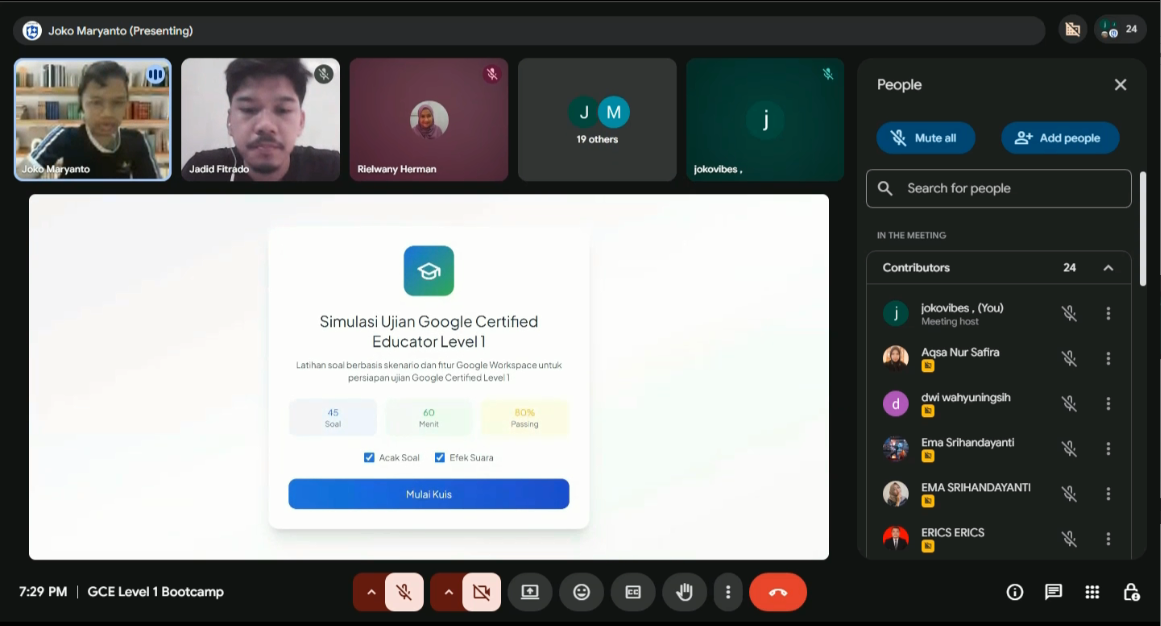Close the People panel
This screenshot has height=626, width=1161.
coord(1120,84)
